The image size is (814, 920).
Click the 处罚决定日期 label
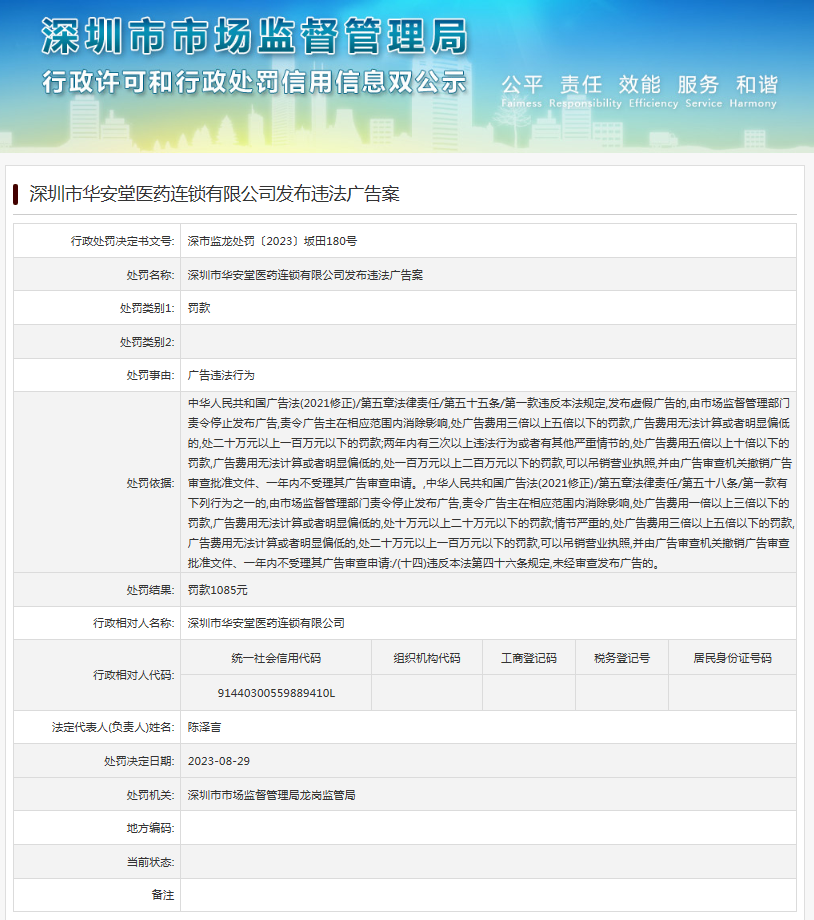point(139,762)
